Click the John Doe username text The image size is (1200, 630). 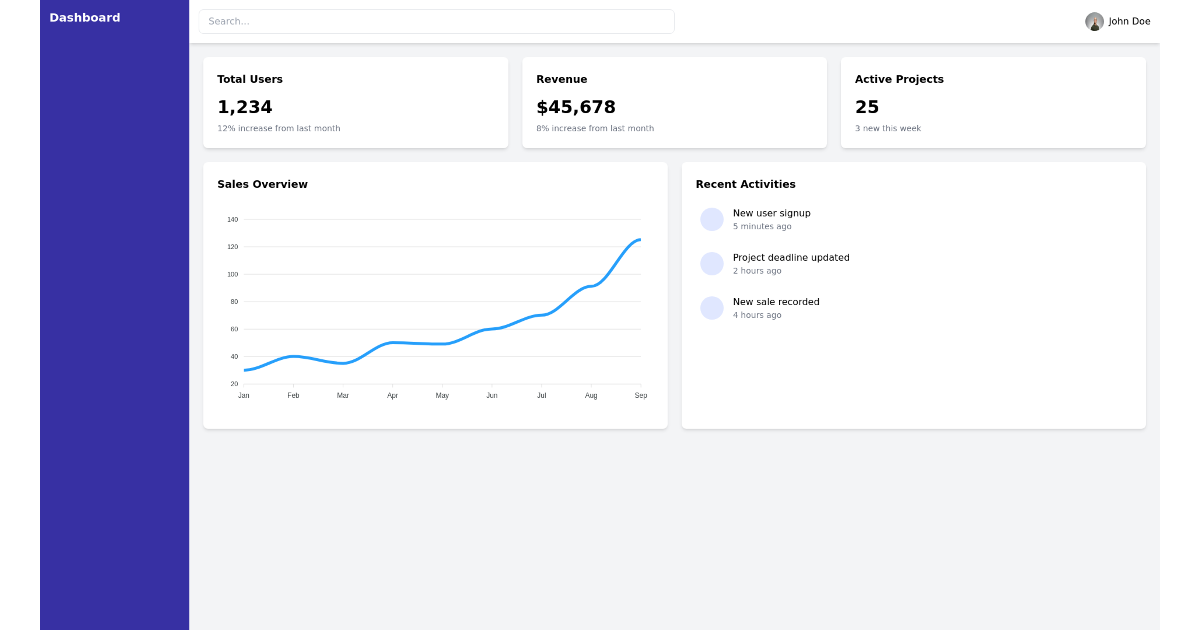point(1131,21)
